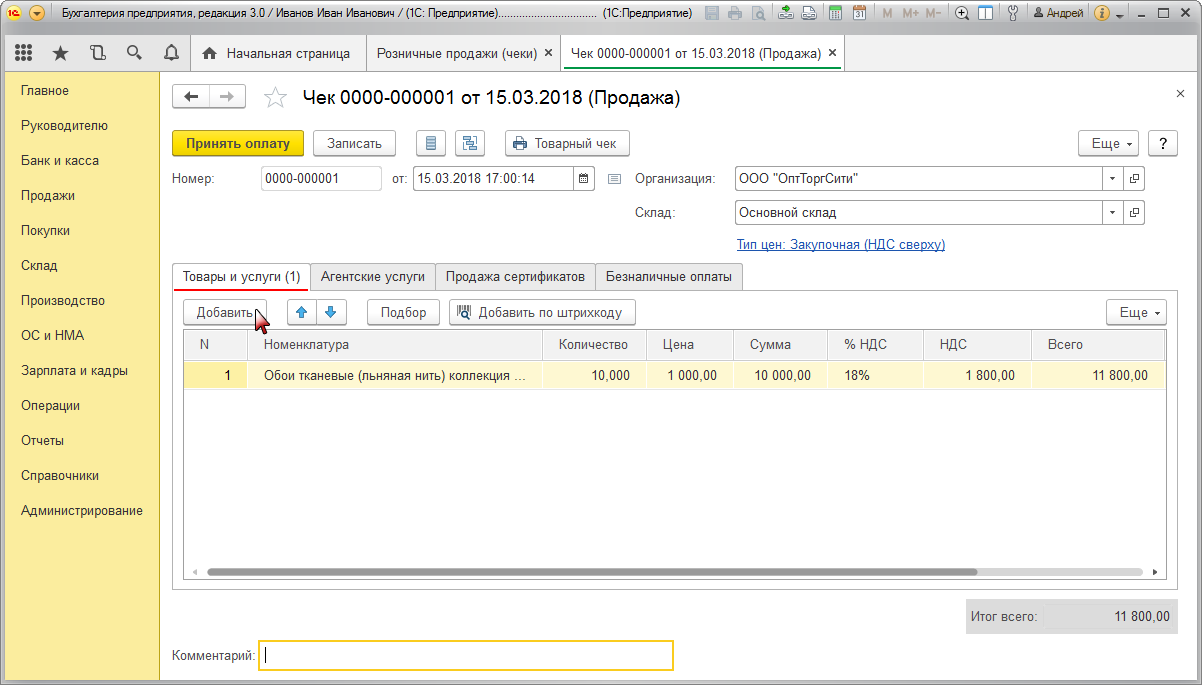Open the Favorites star panel

(x=60, y=53)
